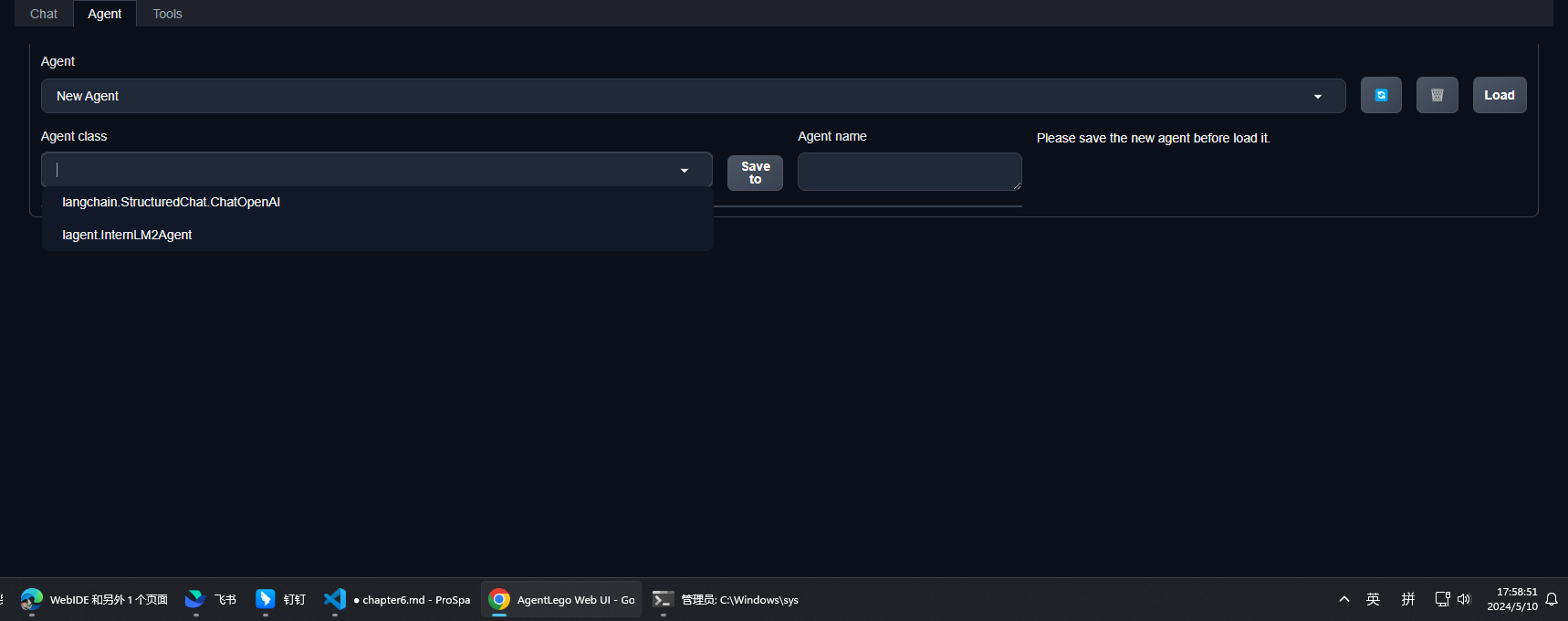Open Edge WebIDE from taskbar

94,600
